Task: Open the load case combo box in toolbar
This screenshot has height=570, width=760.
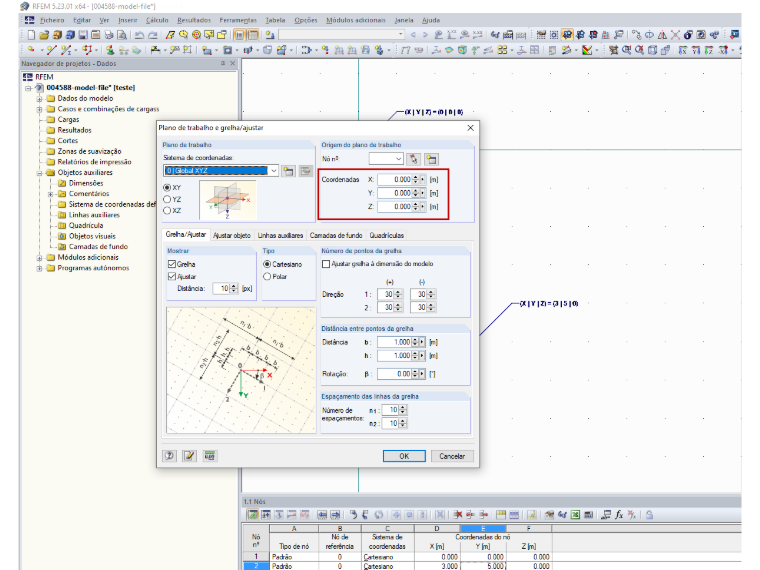Action: click(341, 35)
